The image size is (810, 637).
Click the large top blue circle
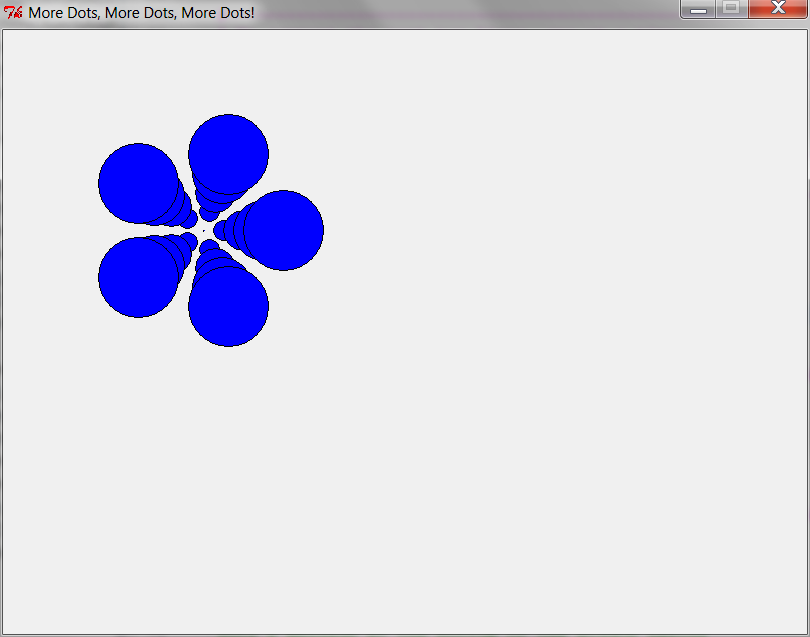(228, 152)
